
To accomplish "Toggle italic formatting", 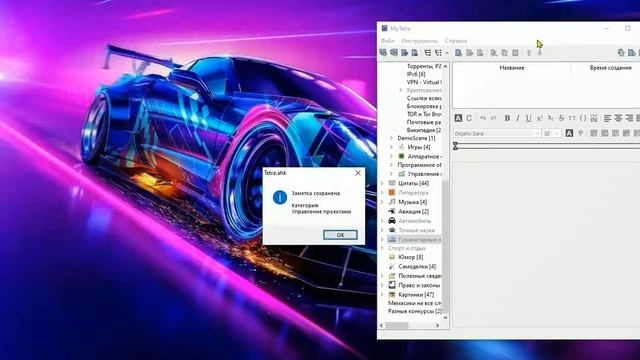I will pos(518,118).
